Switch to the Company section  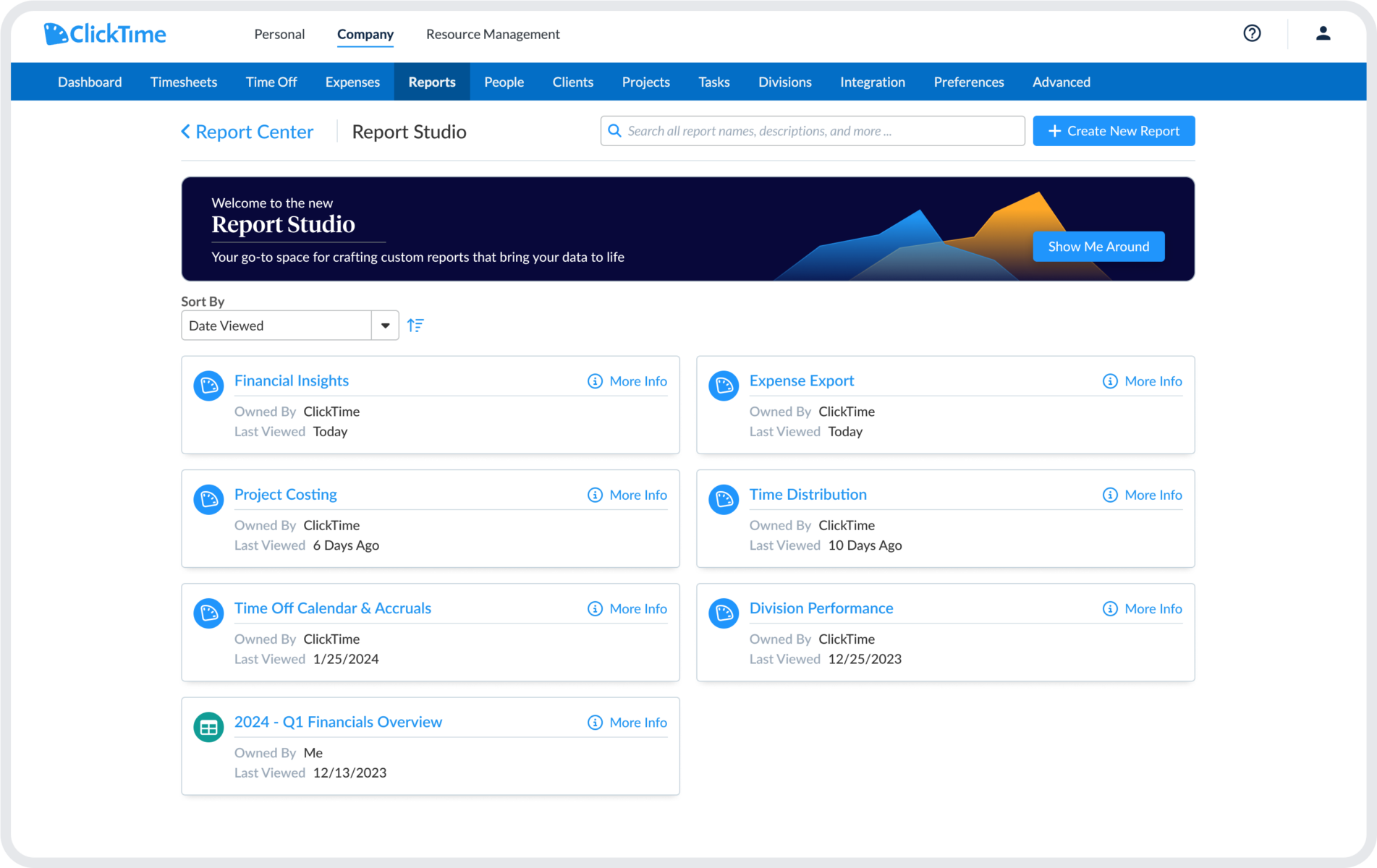pyautogui.click(x=365, y=34)
